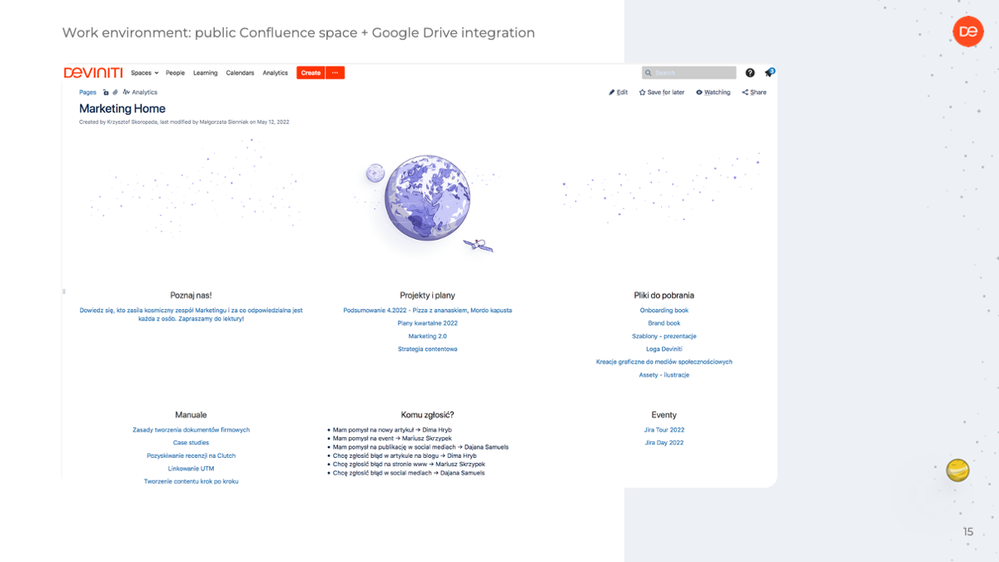Screen dimensions: 999x562
Task: Open the Plany kwartalne 2022 link
Action: (x=428, y=323)
